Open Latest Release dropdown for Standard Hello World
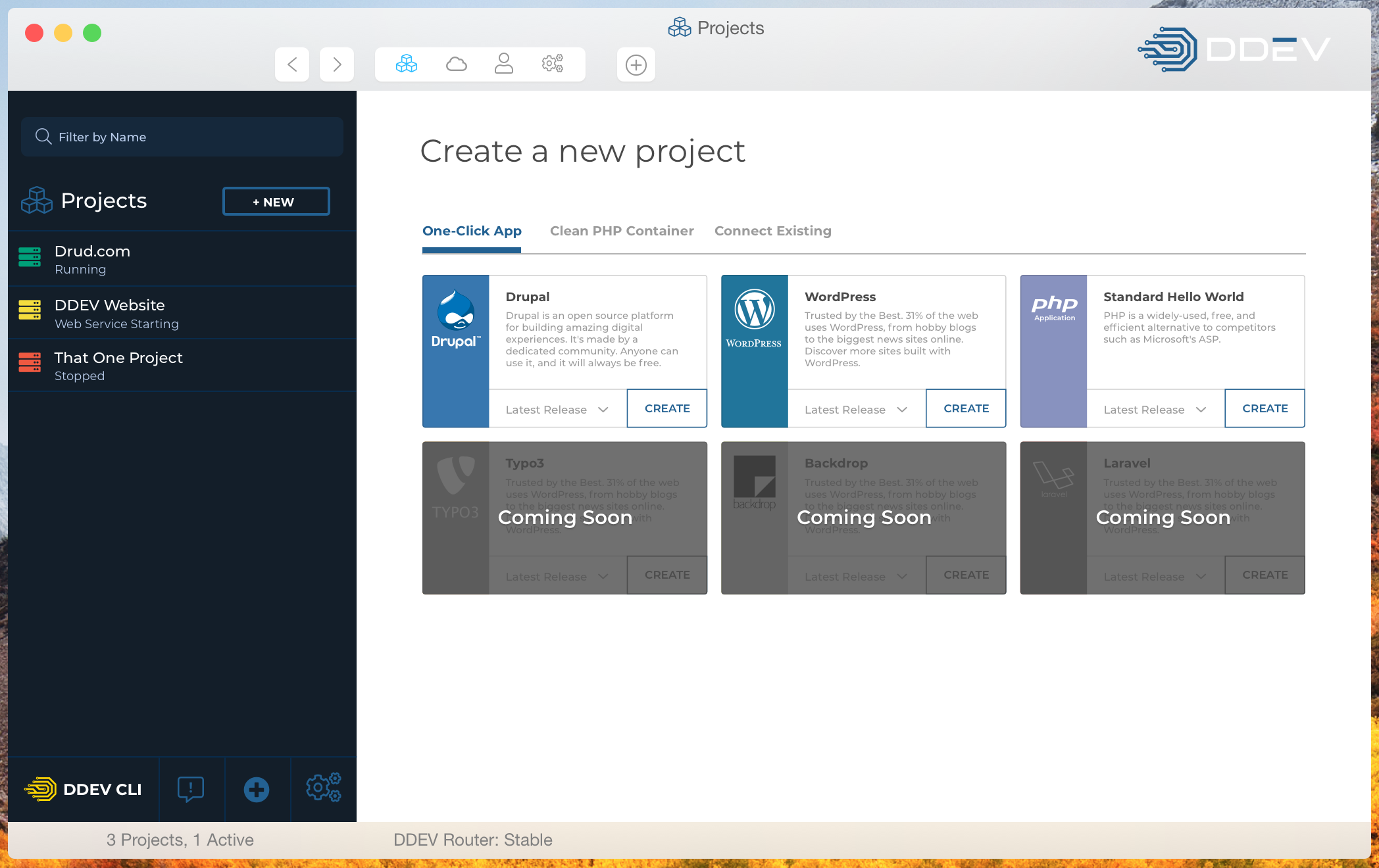 [1153, 408]
